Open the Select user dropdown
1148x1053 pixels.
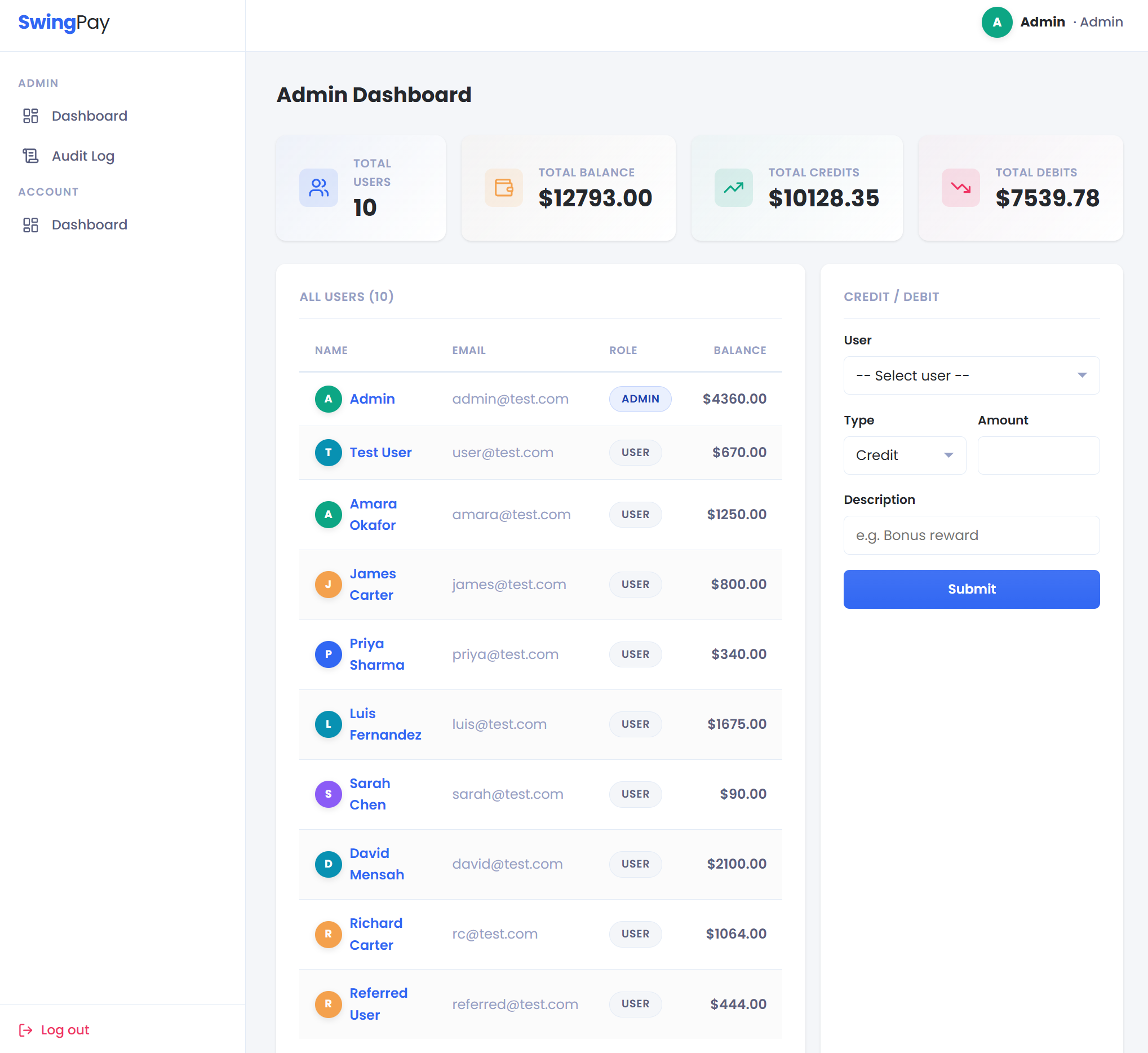pyautogui.click(x=971, y=375)
